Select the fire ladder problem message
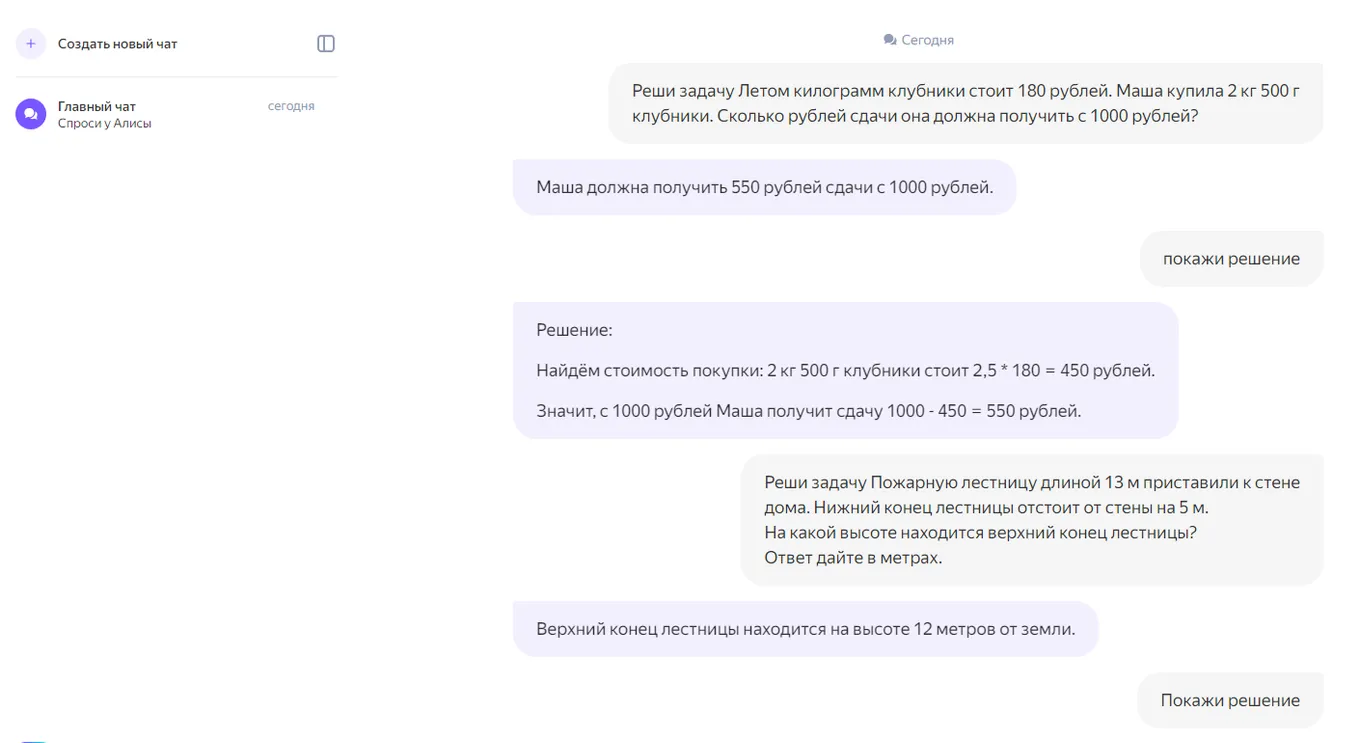This screenshot has width=1360, height=743. (1032, 520)
